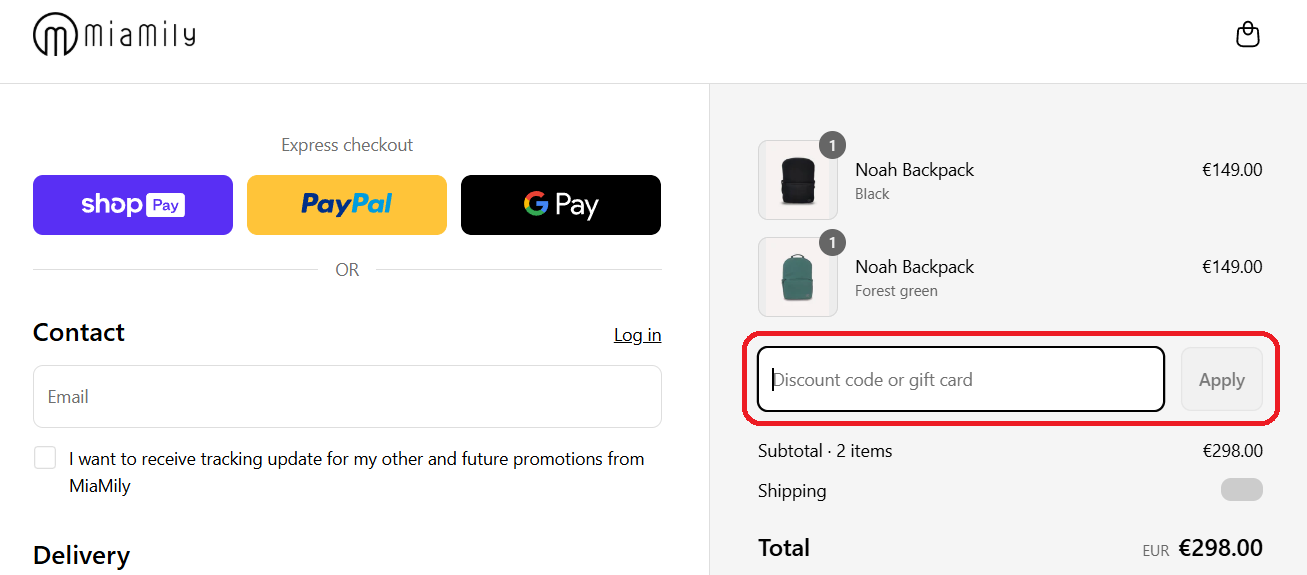Click the Total amount €298.00

tap(1220, 548)
